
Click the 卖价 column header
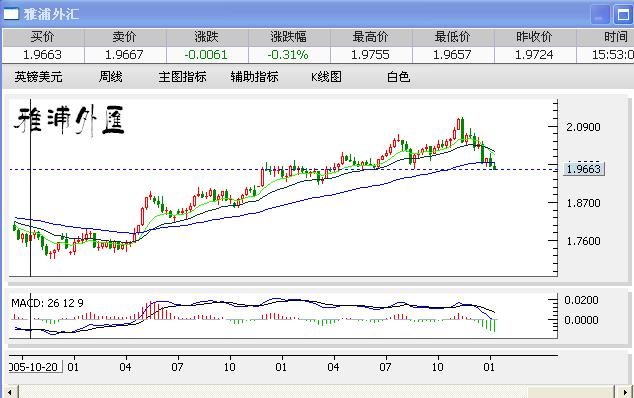[x=125, y=37]
